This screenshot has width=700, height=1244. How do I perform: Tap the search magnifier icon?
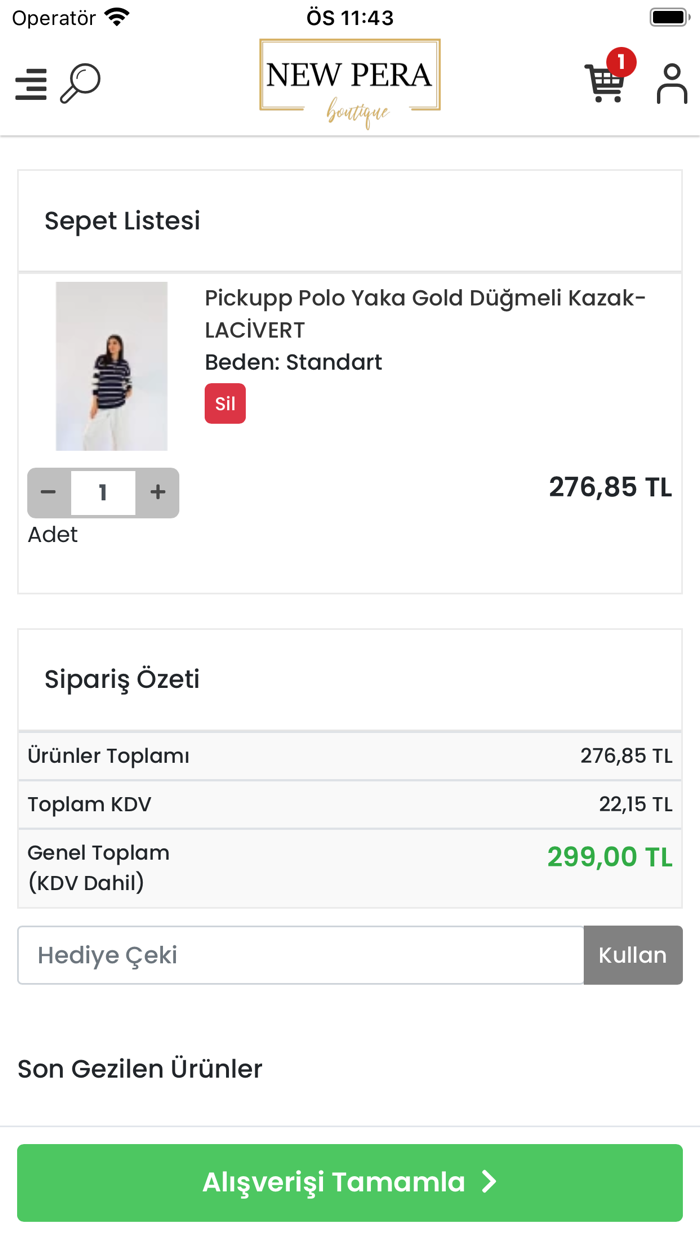pos(80,83)
